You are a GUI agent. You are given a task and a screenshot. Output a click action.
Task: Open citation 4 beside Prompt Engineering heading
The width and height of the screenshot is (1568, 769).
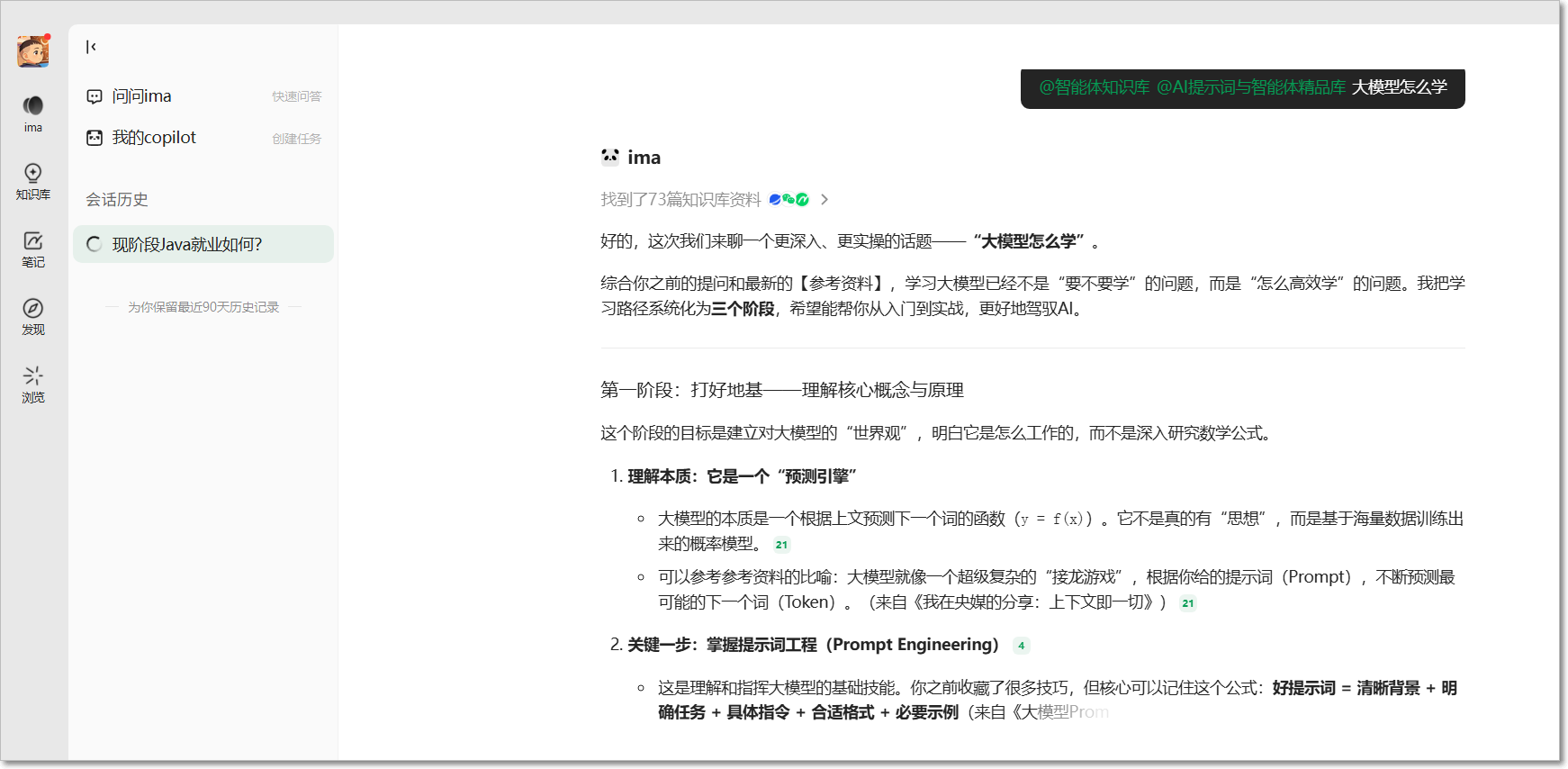pyautogui.click(x=1021, y=646)
